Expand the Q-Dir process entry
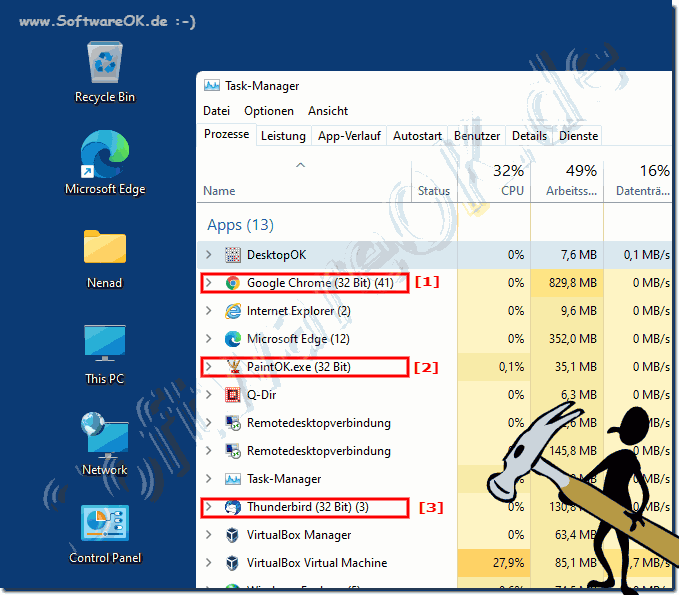 209,395
